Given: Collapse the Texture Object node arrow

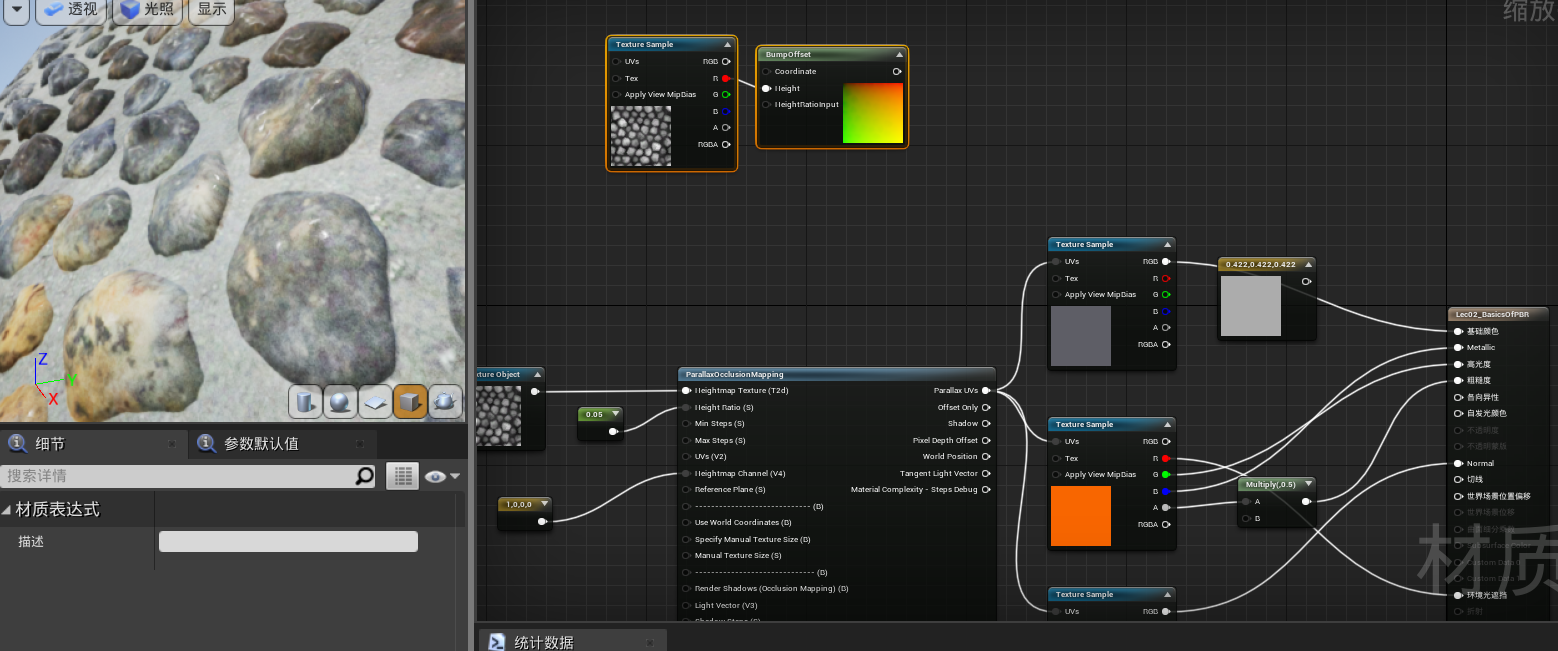Looking at the screenshot, I should (x=537, y=374).
